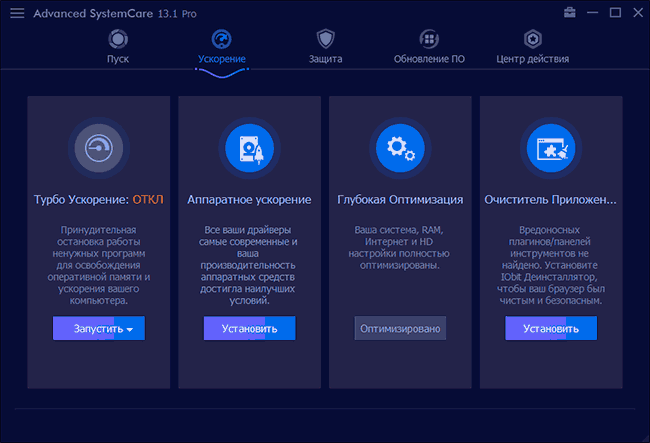Switch to the Пуск tab
Image resolution: width=650 pixels, height=443 pixels.
point(118,59)
